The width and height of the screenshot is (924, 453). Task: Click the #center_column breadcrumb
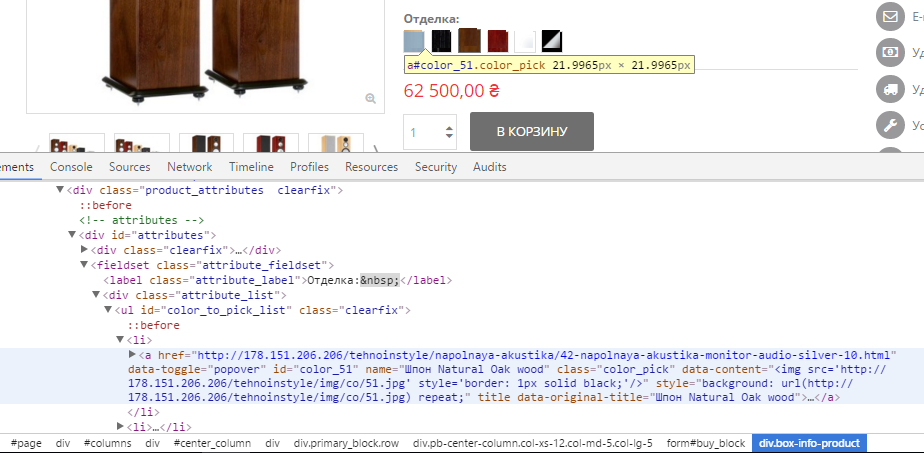(212, 443)
